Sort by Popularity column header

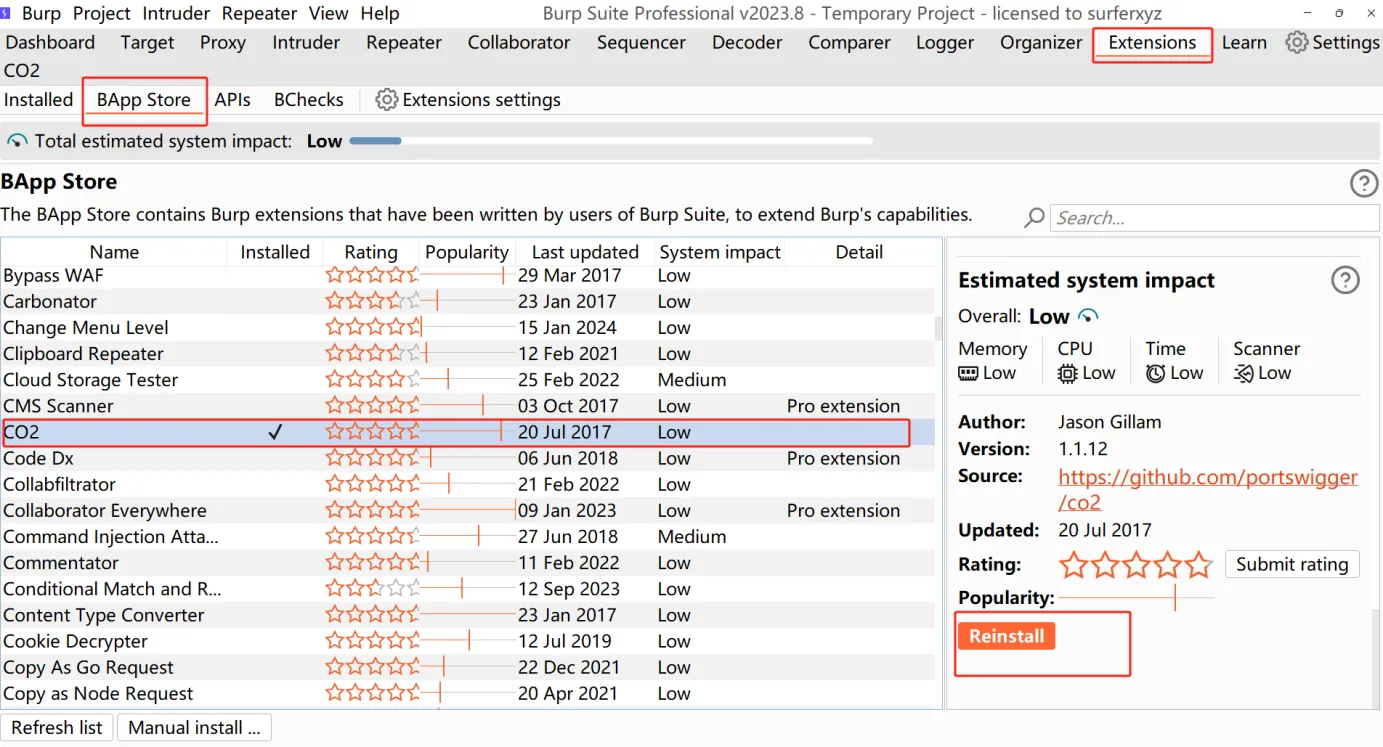click(x=467, y=252)
